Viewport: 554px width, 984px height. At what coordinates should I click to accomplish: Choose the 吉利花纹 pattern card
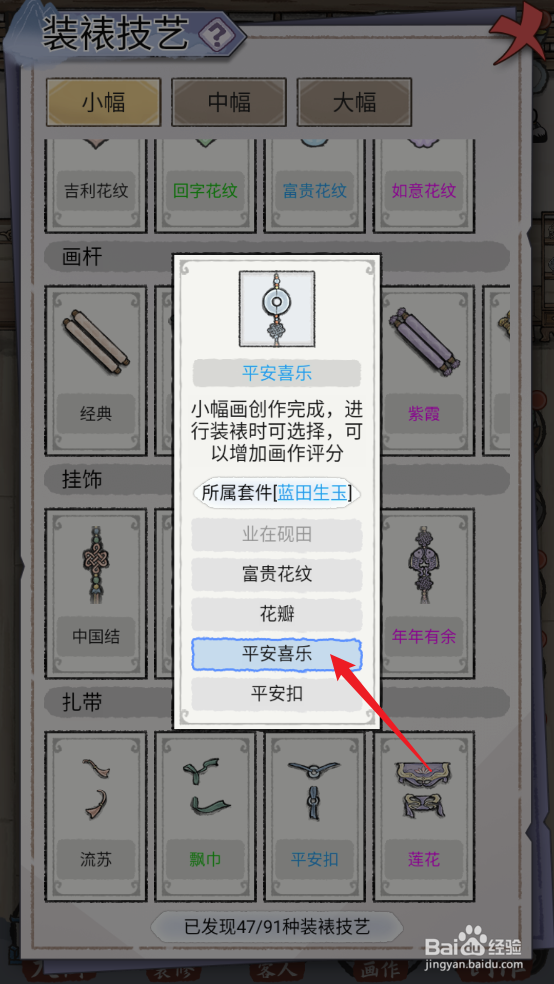95,186
